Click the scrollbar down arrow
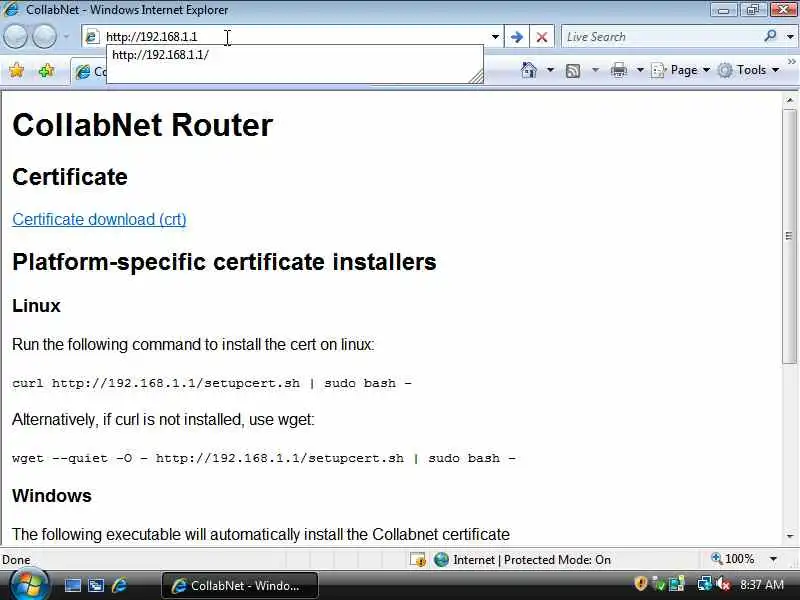Viewport: 800px width, 600px height. click(x=790, y=536)
